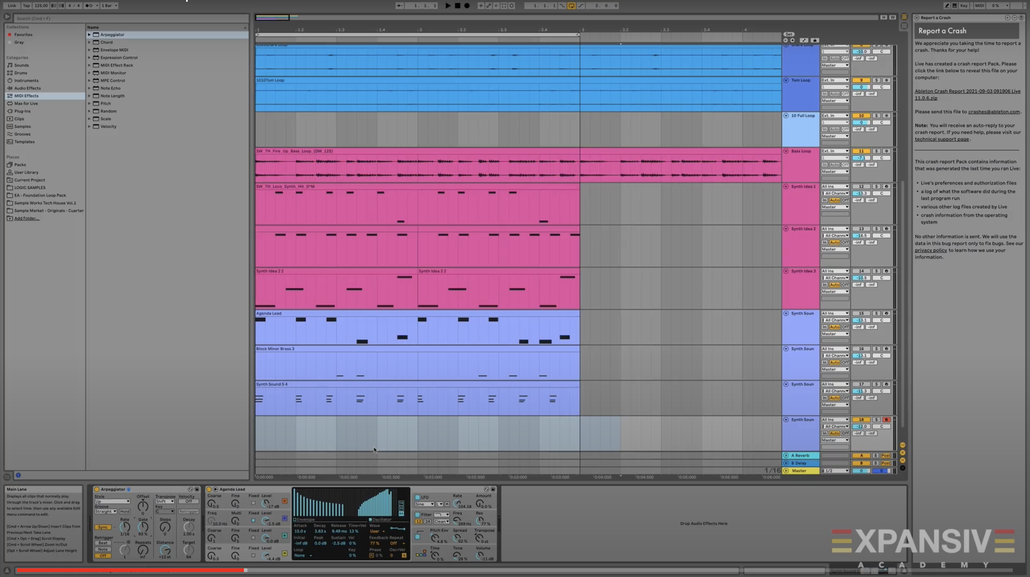This screenshot has width=1030, height=577.
Task: Open the Sounds browser category
Action: [x=22, y=65]
